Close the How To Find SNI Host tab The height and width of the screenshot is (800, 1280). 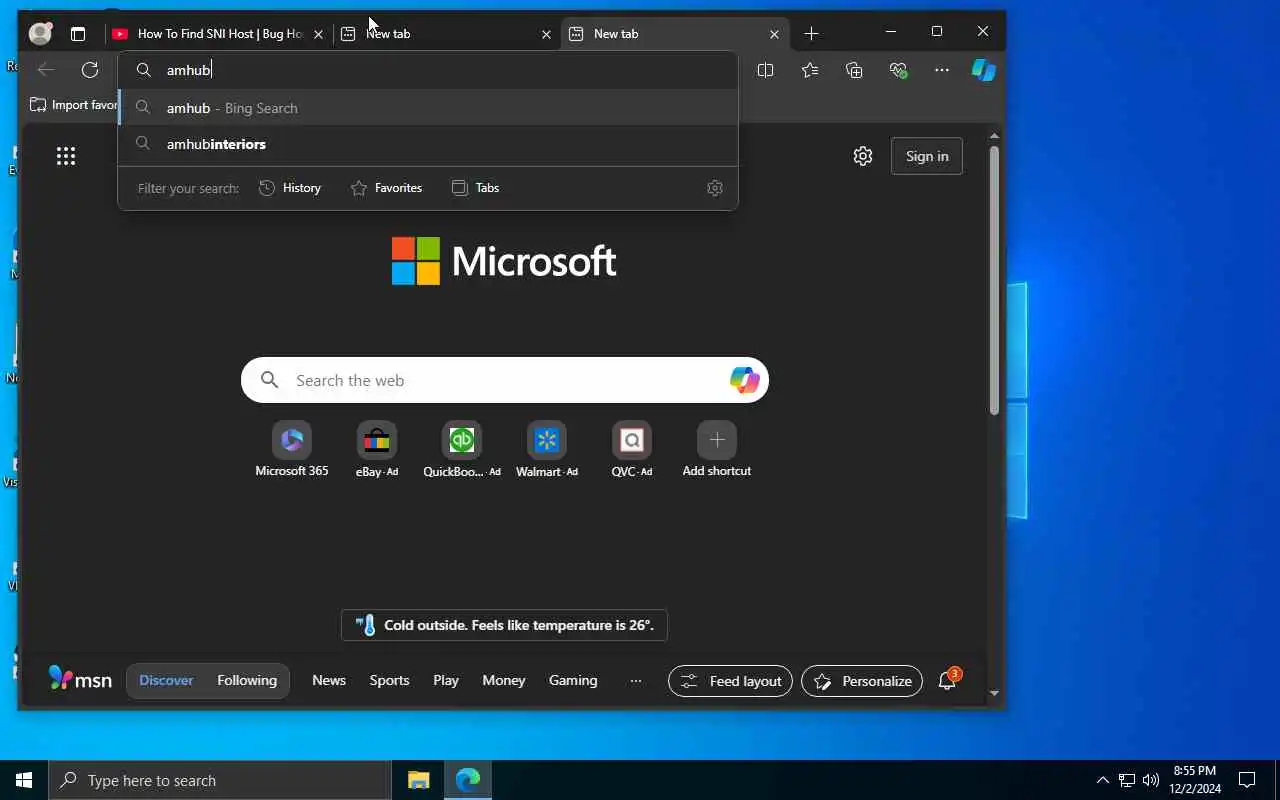point(318,34)
